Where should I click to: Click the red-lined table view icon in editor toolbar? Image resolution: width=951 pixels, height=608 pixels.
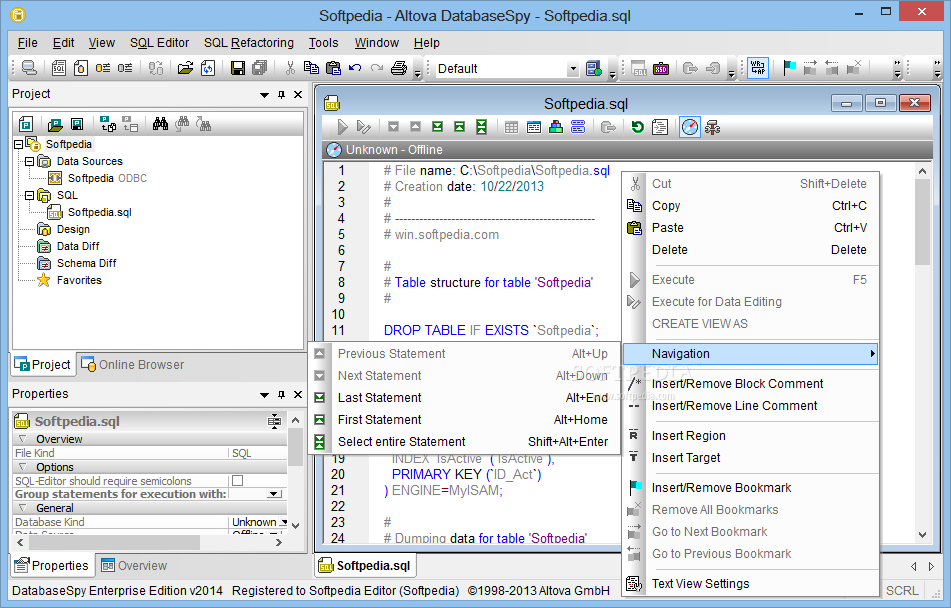point(534,127)
